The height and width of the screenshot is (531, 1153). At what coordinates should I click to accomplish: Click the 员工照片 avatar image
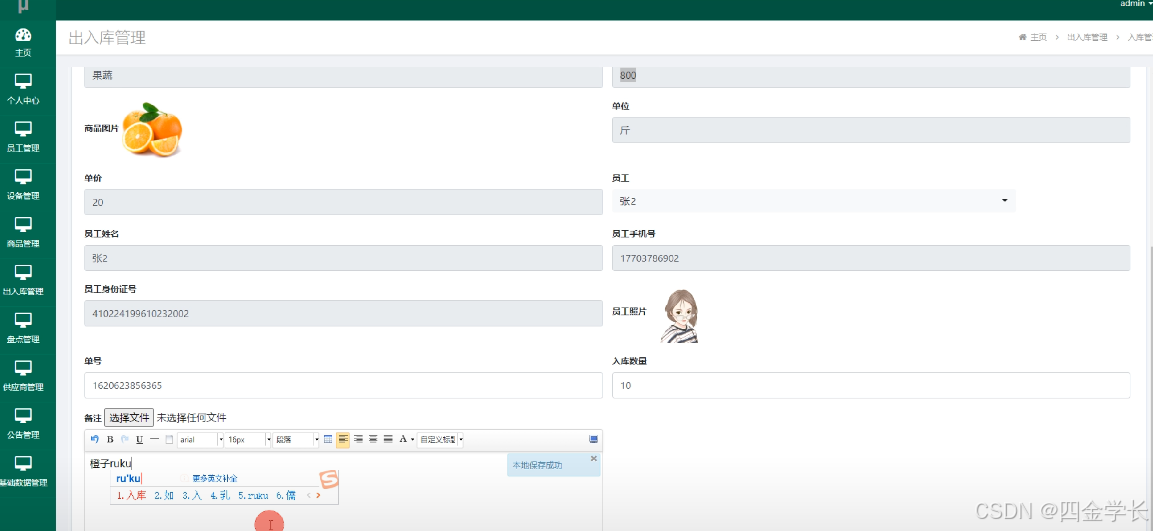679,316
